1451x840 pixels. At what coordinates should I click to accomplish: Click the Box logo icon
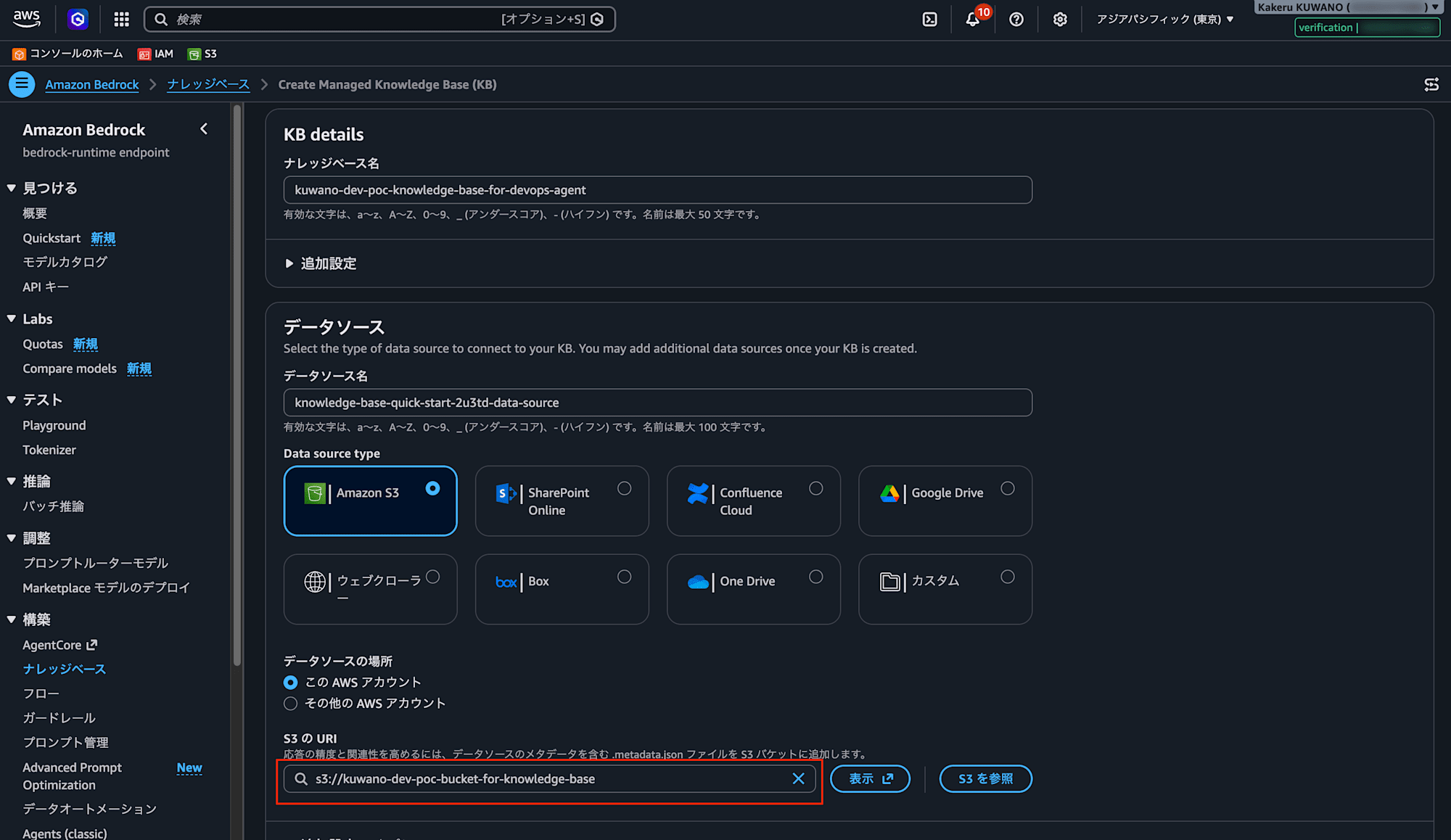tap(506, 582)
